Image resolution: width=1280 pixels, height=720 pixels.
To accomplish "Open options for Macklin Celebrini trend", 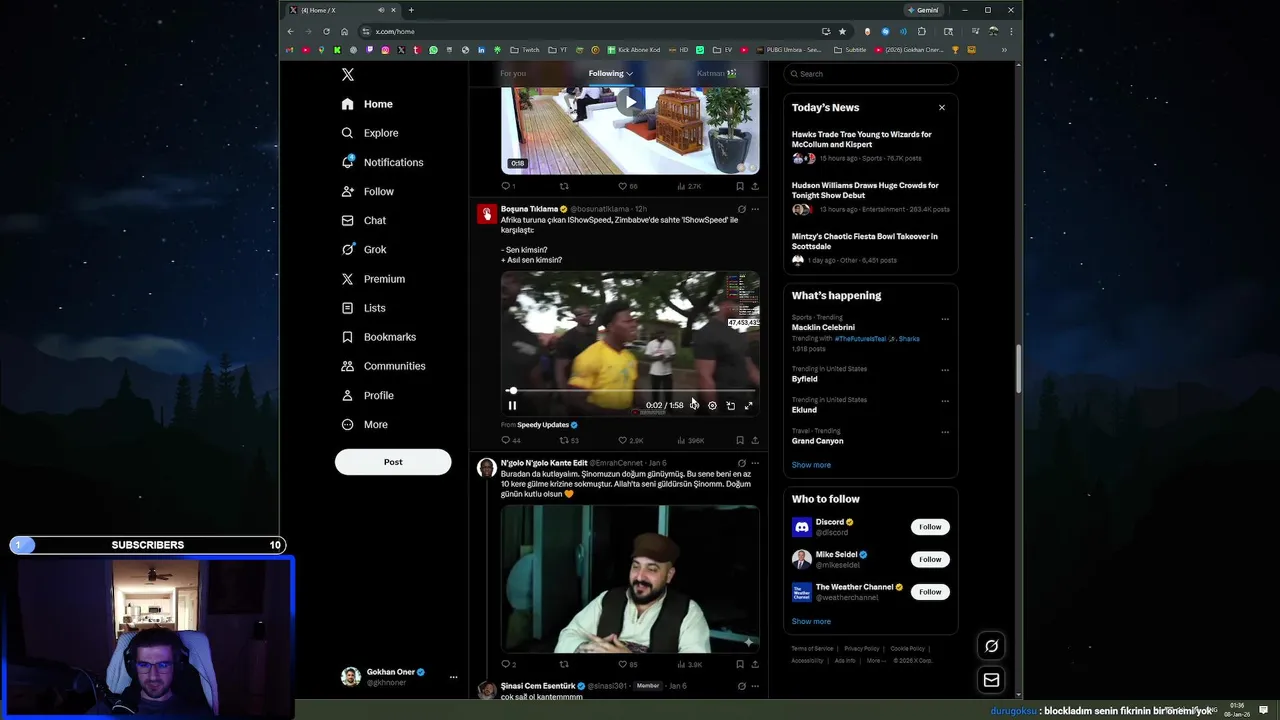I will point(945,319).
